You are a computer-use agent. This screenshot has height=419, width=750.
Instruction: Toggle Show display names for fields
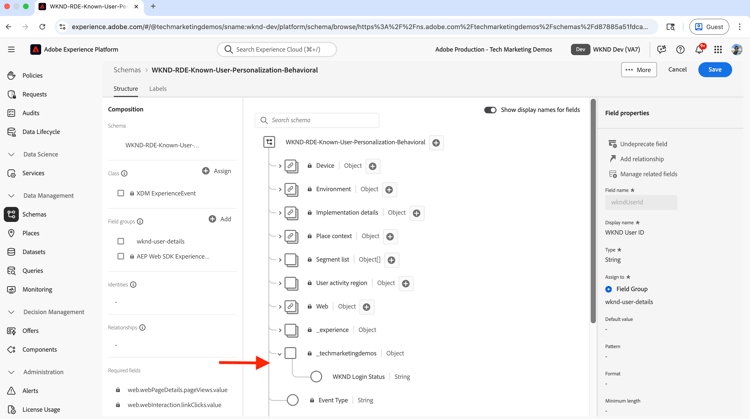(490, 110)
